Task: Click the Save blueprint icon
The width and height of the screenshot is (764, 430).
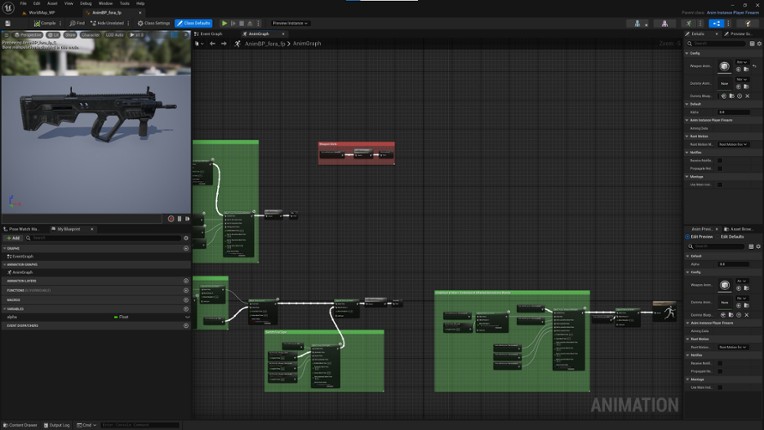Action: [9, 22]
